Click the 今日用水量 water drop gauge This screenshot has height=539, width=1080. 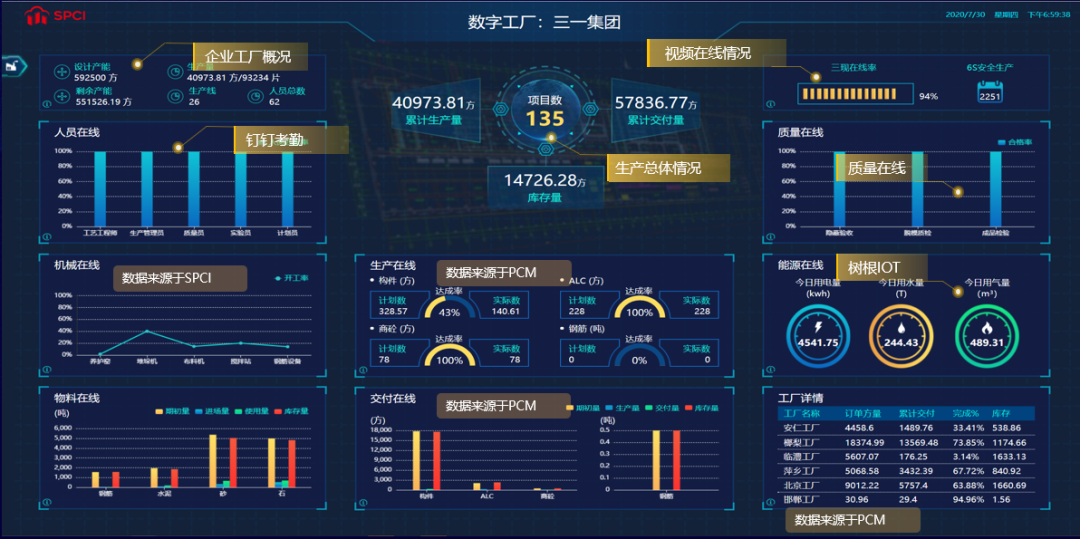click(901, 335)
